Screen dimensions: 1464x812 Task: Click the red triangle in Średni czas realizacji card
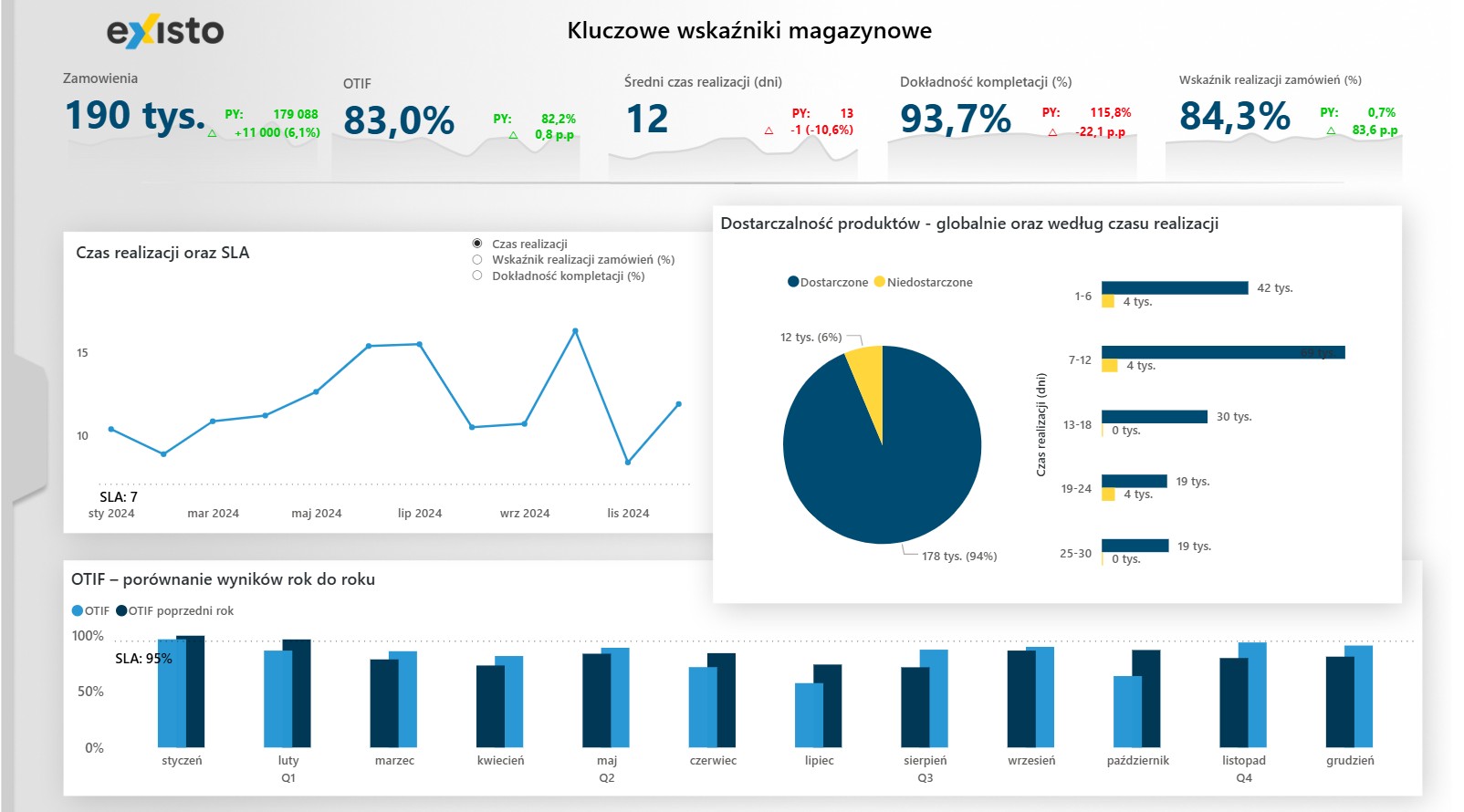(769, 130)
